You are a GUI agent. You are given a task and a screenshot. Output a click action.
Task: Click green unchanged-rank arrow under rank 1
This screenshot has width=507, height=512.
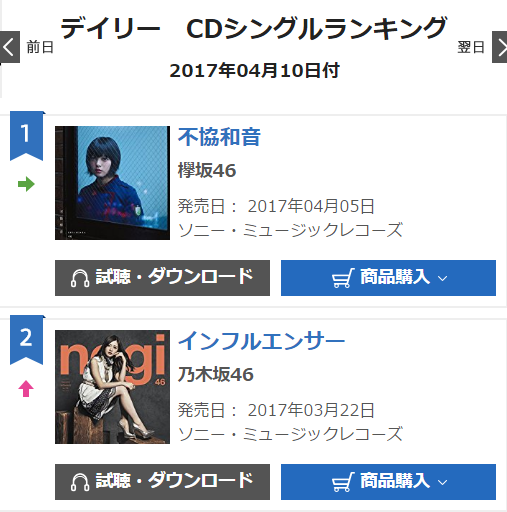[26, 184]
